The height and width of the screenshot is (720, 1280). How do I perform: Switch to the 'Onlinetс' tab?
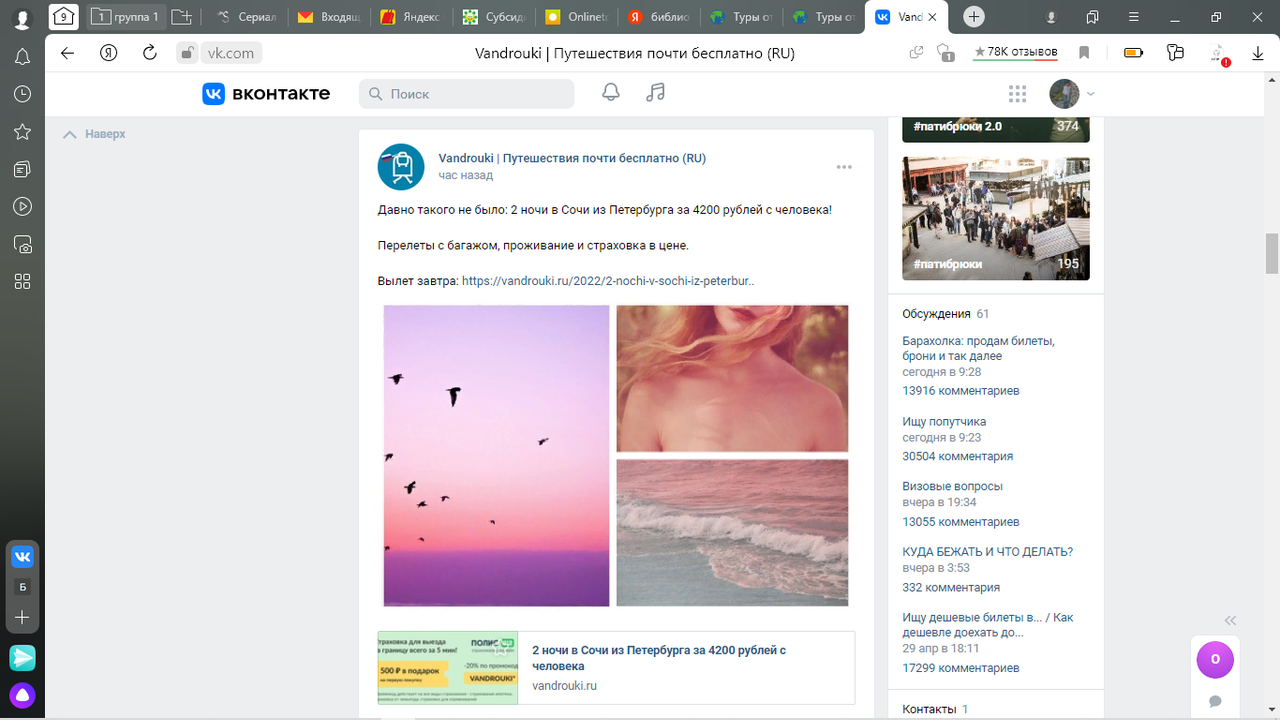[x=575, y=17]
